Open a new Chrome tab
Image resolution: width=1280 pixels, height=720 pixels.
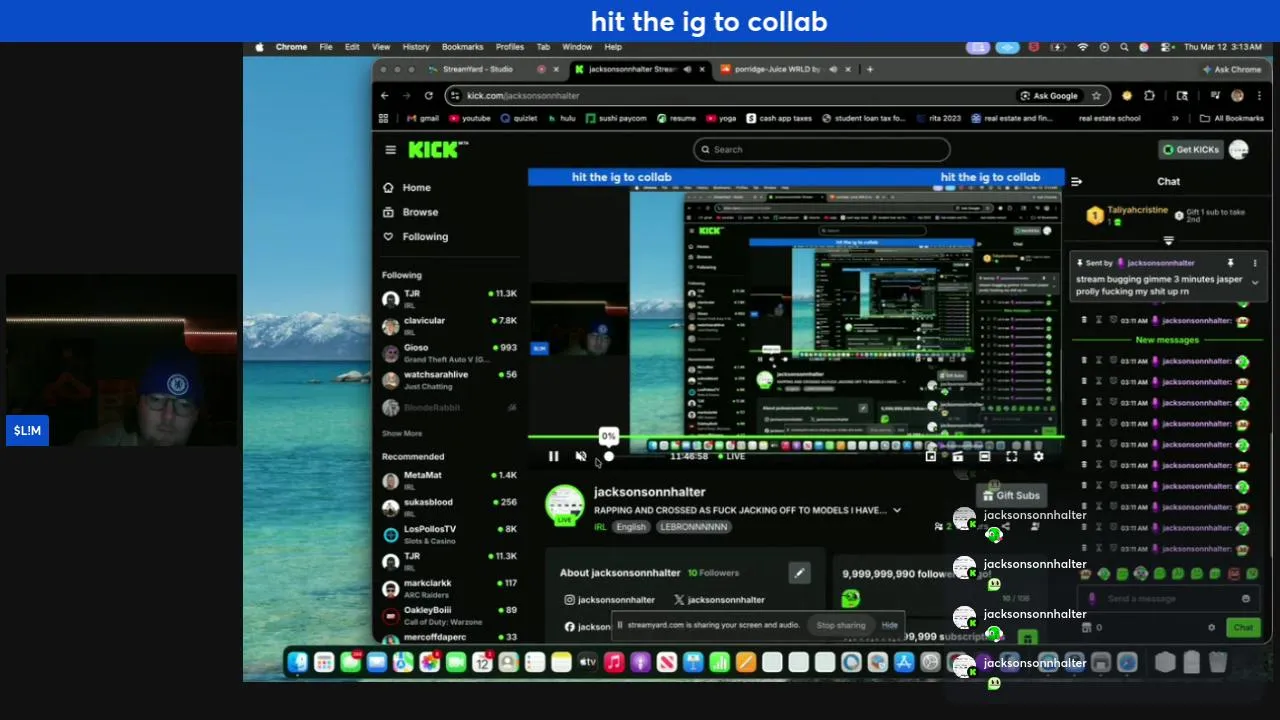pos(871,69)
